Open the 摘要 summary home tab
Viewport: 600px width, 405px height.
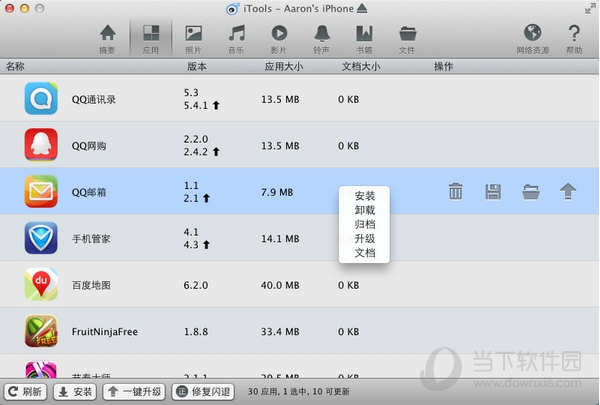108,39
